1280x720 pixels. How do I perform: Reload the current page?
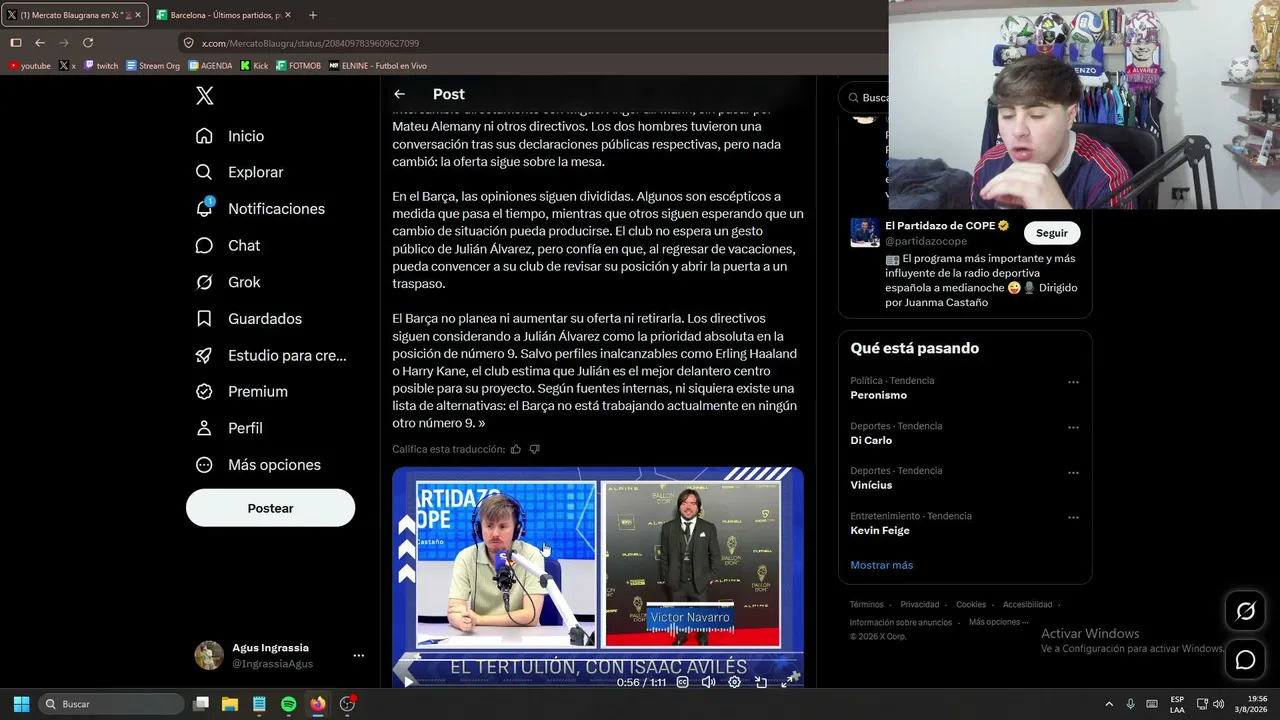click(x=88, y=43)
